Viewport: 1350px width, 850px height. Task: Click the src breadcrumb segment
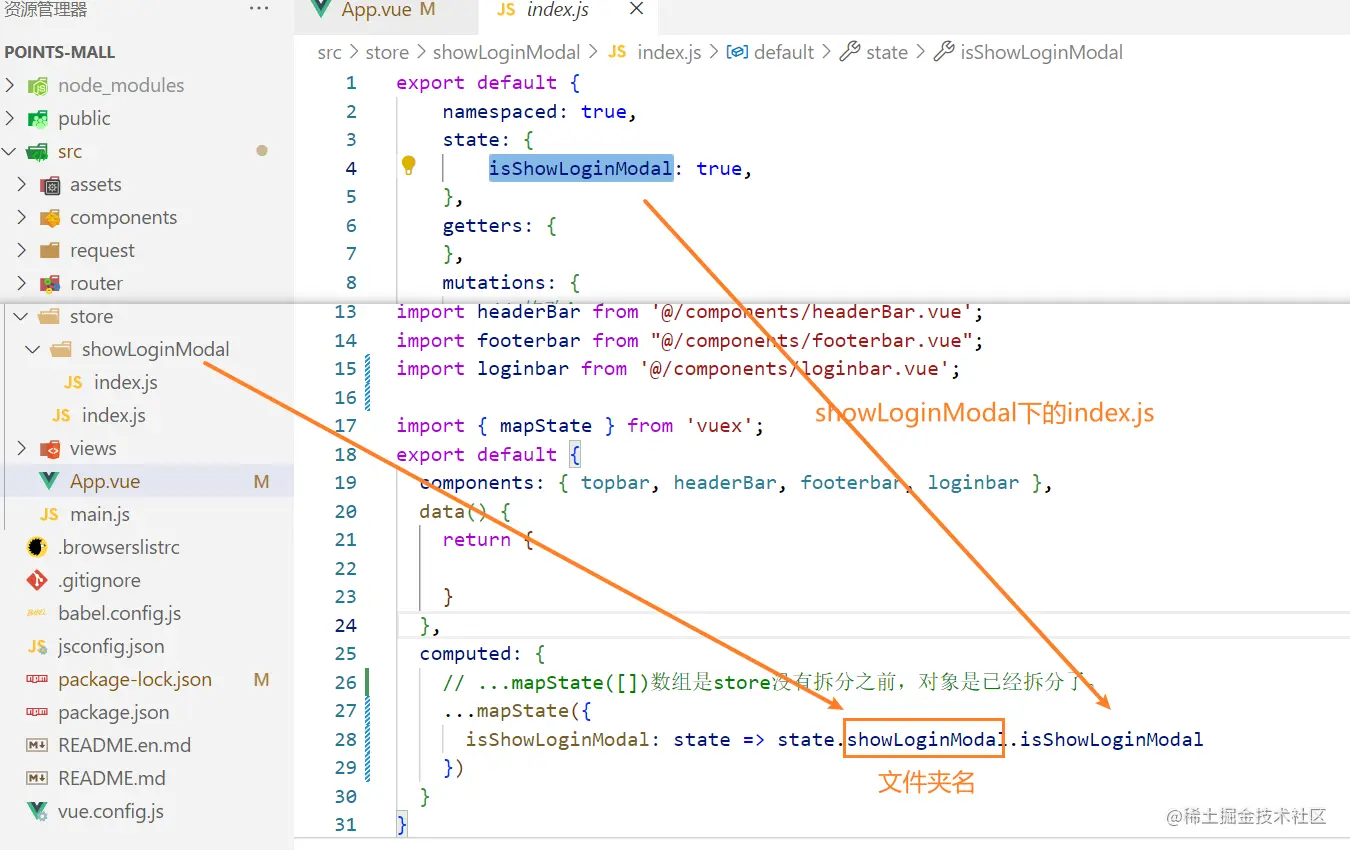tap(329, 53)
